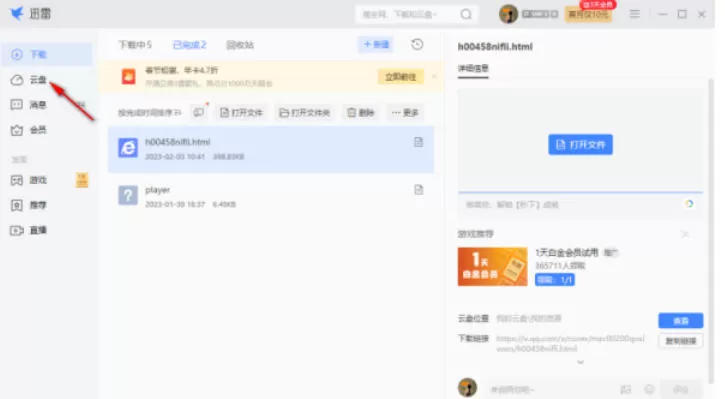Screen dimensions: 725x399
Task: Click the yellow badge beside Games
Action: click(x=82, y=180)
